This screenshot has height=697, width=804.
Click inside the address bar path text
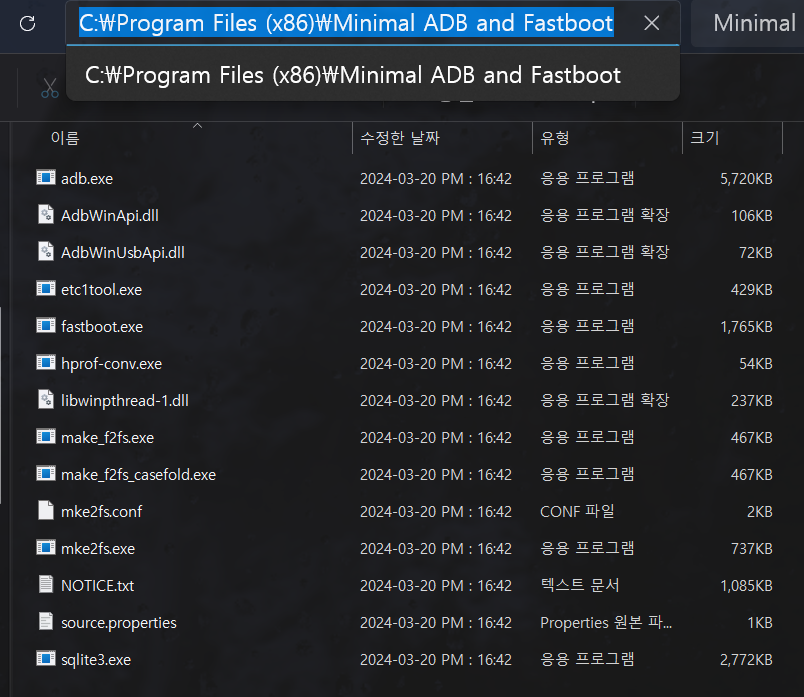(346, 23)
